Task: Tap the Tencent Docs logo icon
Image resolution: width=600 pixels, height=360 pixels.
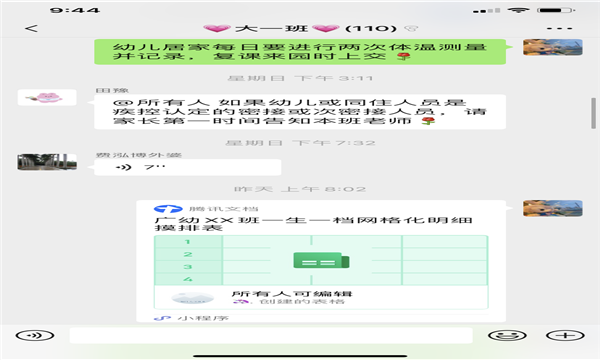Action: pyautogui.click(x=168, y=209)
